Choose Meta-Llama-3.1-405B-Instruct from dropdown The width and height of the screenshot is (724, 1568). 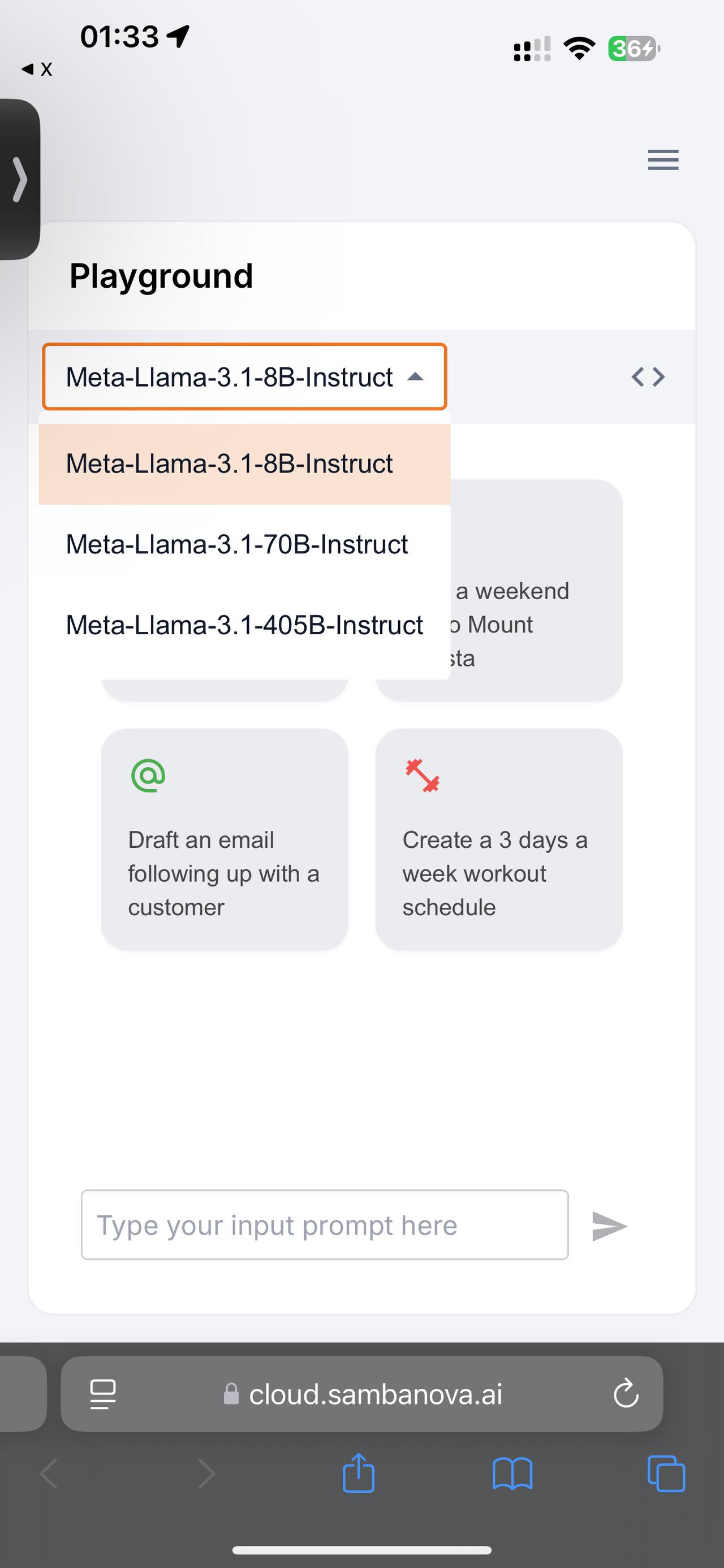pyautogui.click(x=244, y=625)
